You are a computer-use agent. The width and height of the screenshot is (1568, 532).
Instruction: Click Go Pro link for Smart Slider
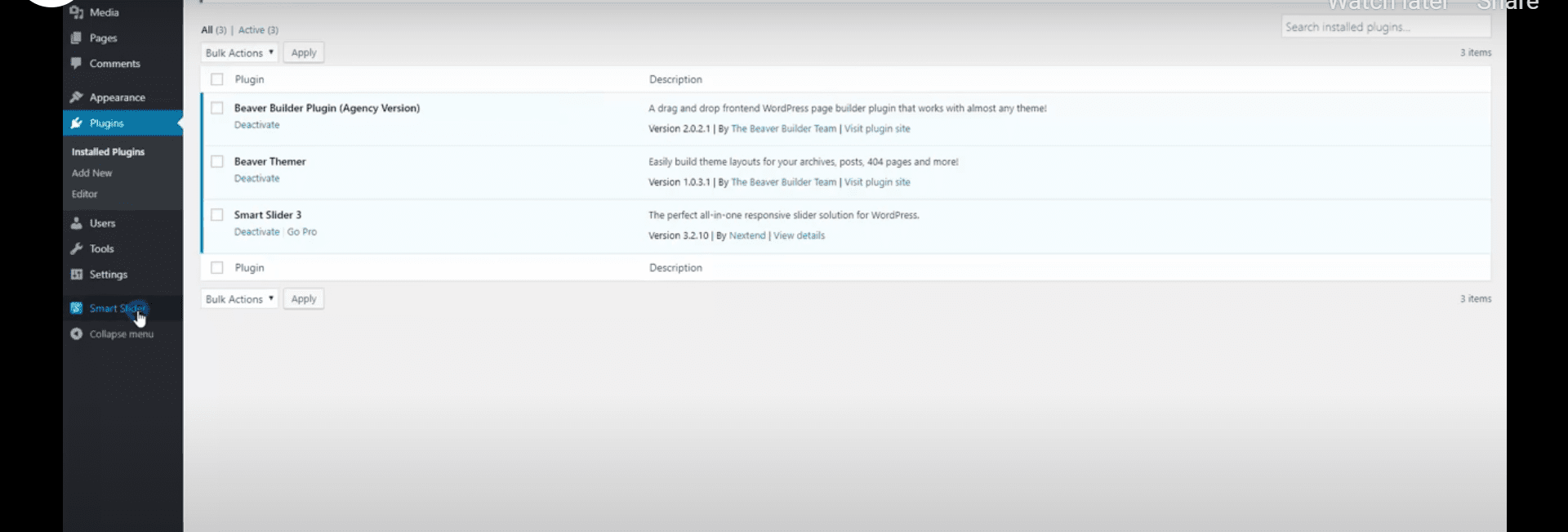[x=302, y=232]
